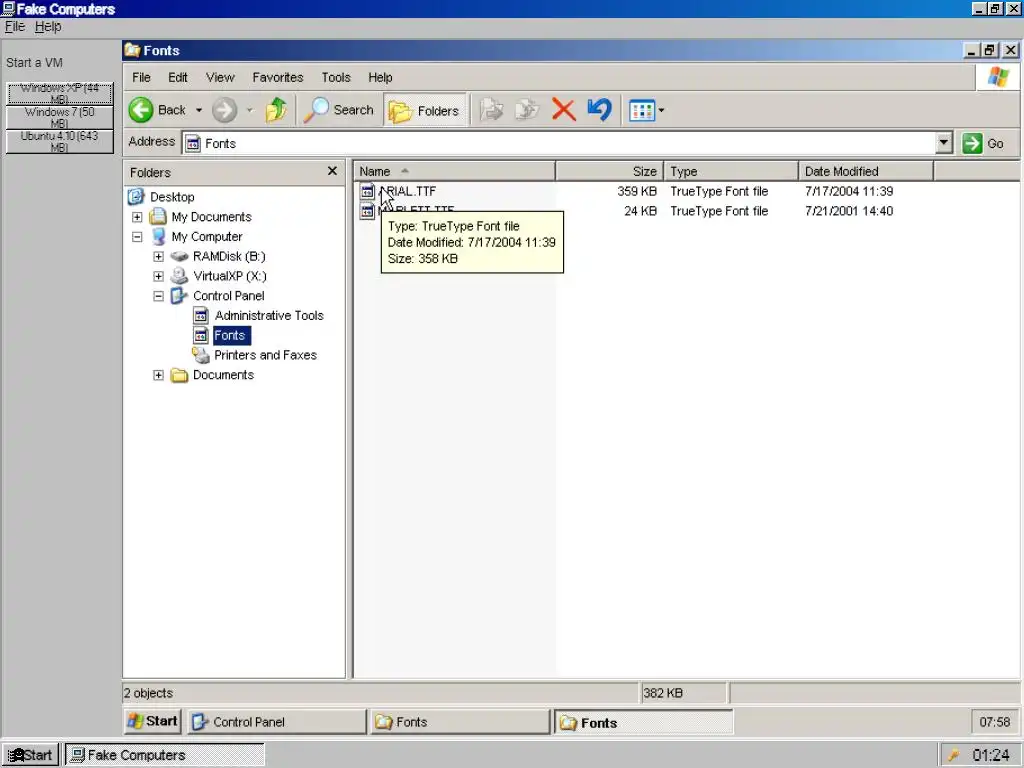Screen dimensions: 1024x768
Task: Click the Windows flag logo icon
Action: 997,77
